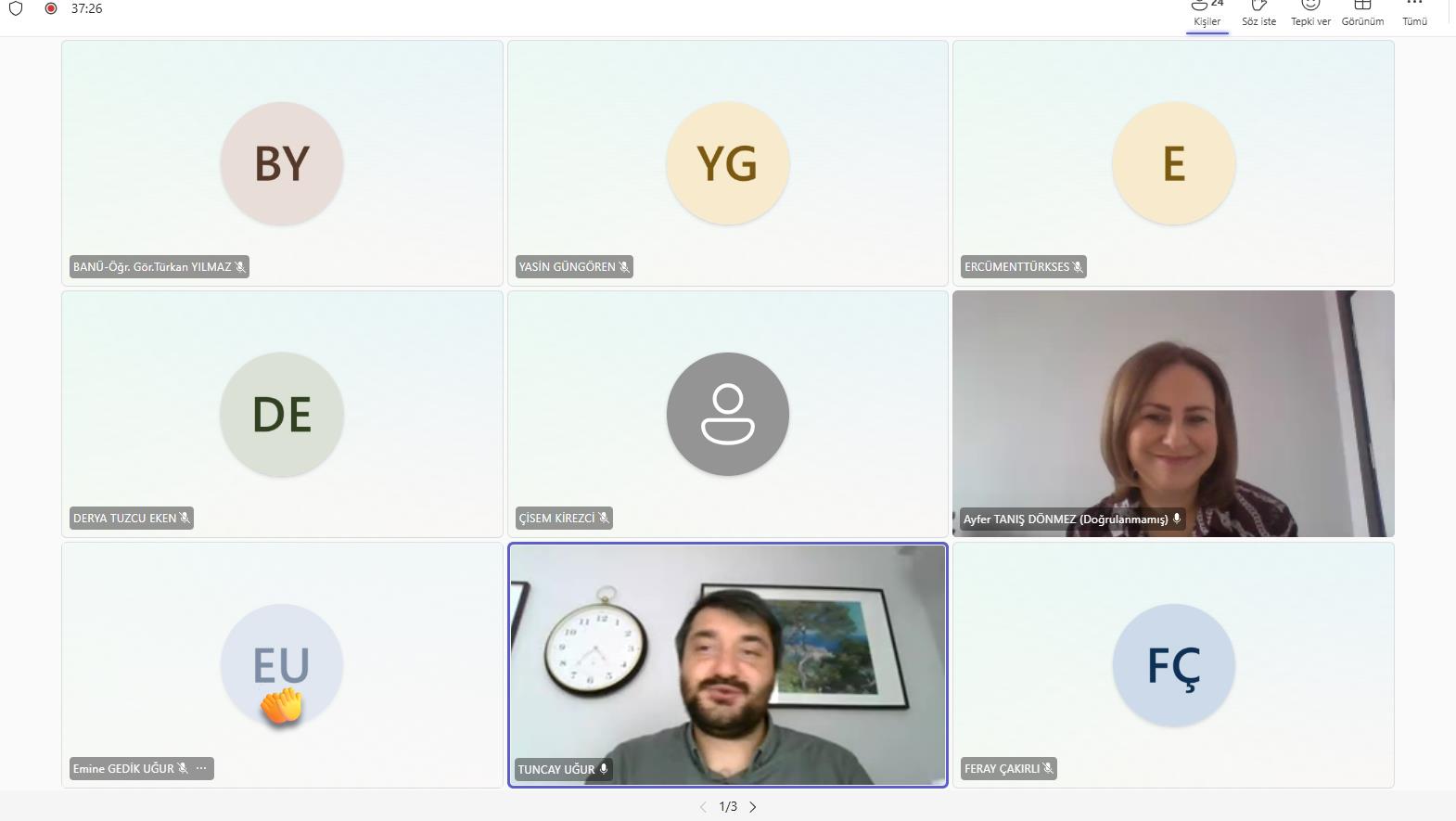Open Emine GEDİK UĞUR tile options ellipsis
Viewport: 1456px width, 821px height.
201,768
